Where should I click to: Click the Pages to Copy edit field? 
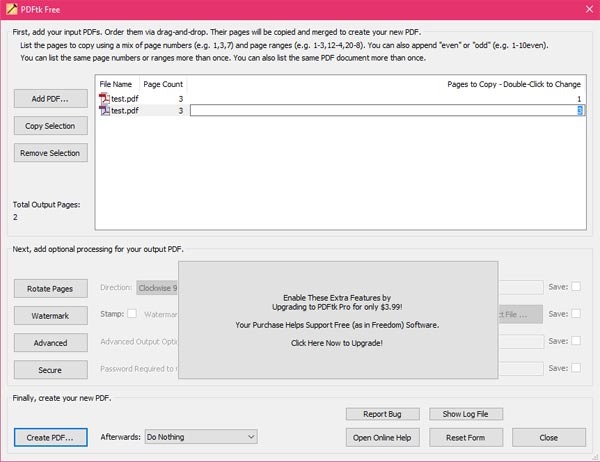pyautogui.click(x=387, y=111)
